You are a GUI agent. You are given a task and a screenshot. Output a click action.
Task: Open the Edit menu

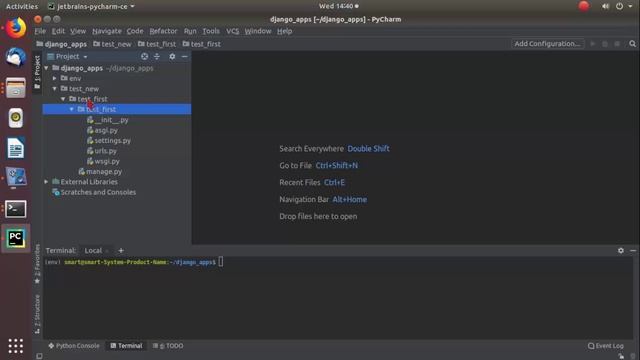(x=58, y=31)
